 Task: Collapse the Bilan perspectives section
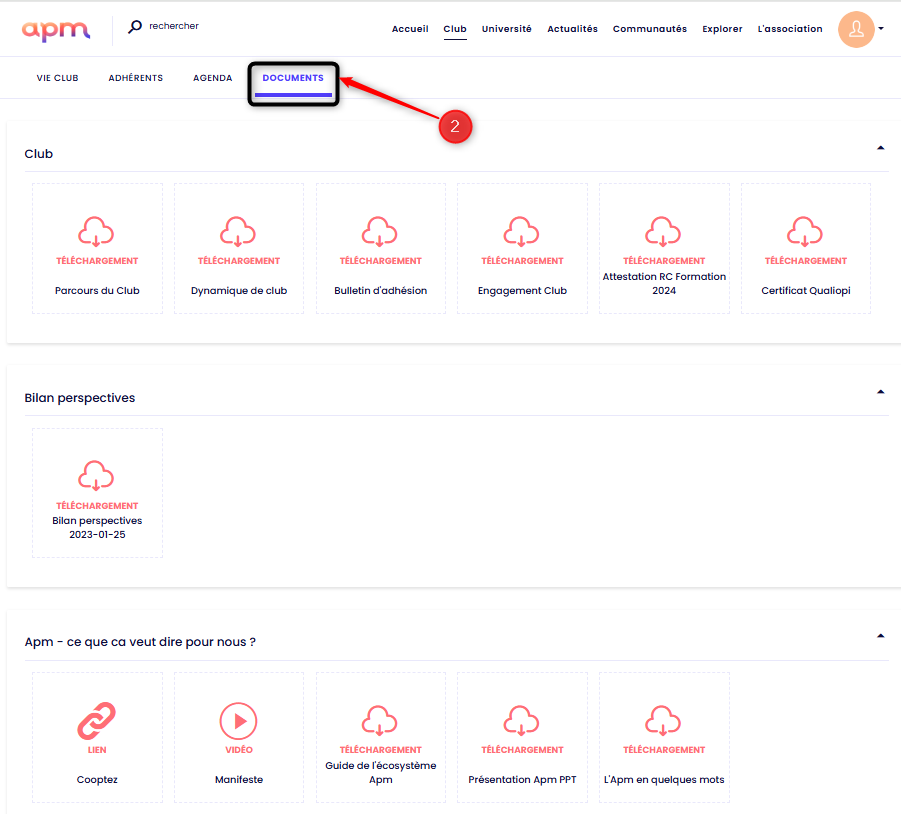pyautogui.click(x=880, y=392)
